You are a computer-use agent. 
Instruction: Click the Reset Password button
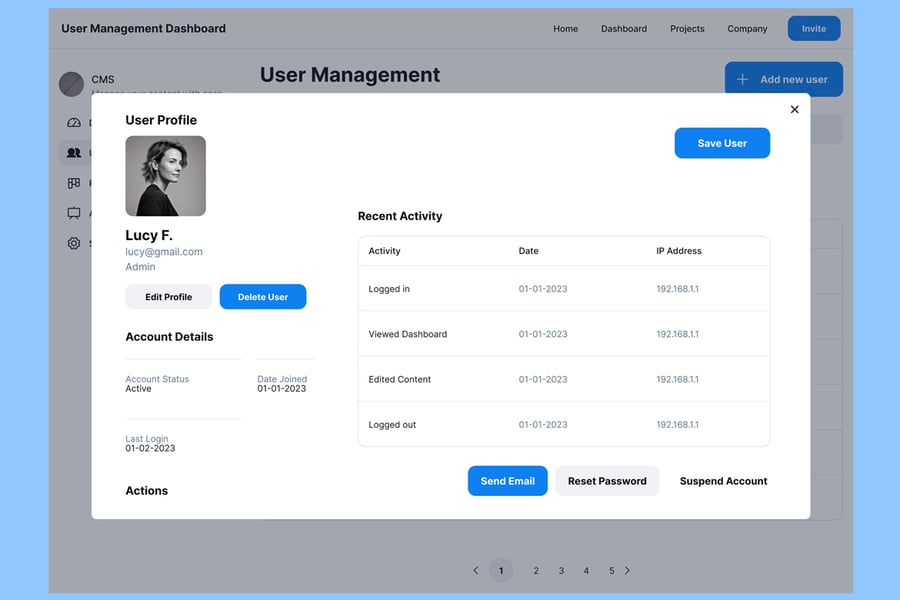coord(607,481)
